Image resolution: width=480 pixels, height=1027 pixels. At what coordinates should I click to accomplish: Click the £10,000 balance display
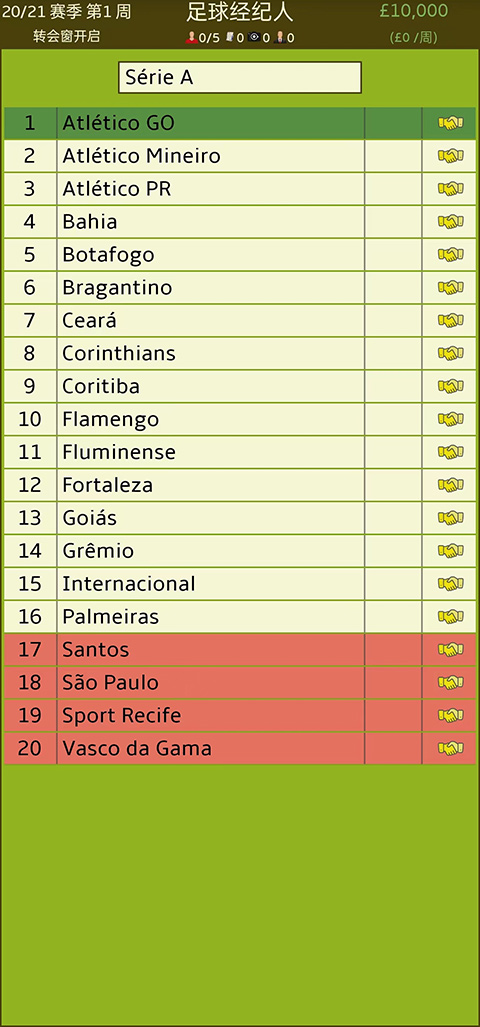point(414,11)
